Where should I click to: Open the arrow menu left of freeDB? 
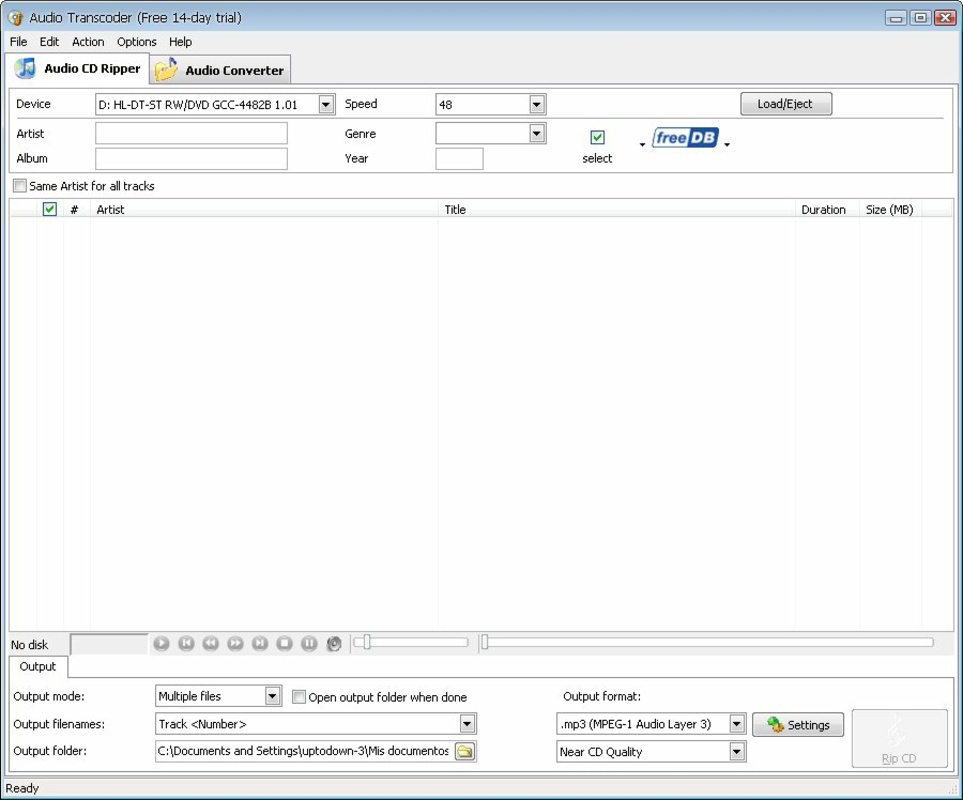coord(642,145)
